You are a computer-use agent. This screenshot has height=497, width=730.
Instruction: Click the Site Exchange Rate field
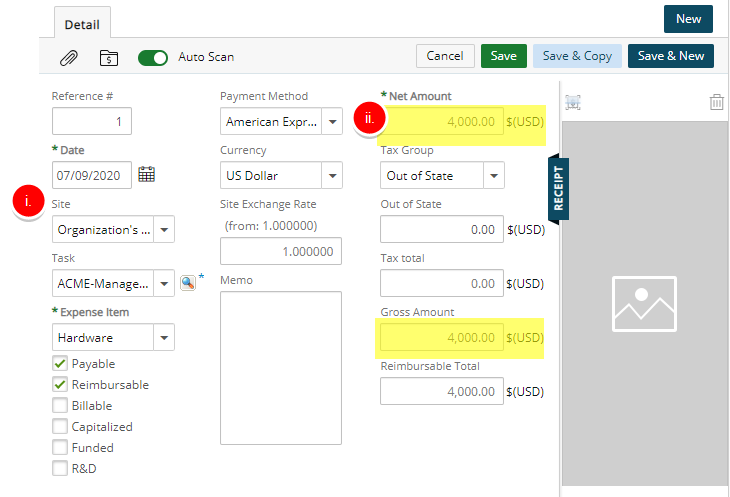point(281,251)
